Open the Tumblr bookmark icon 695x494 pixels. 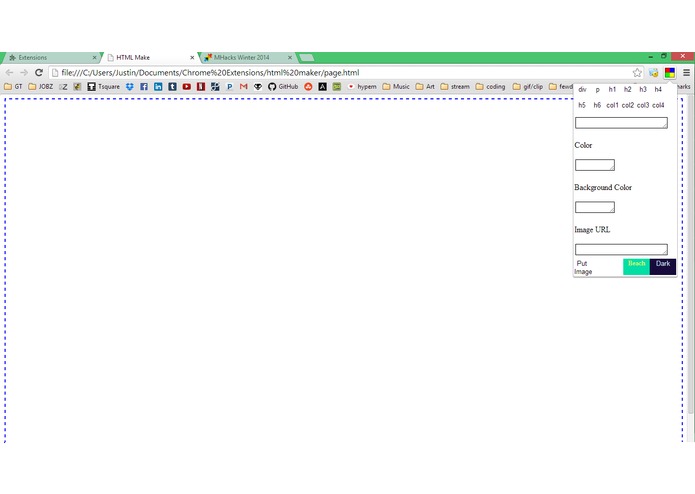tap(172, 86)
